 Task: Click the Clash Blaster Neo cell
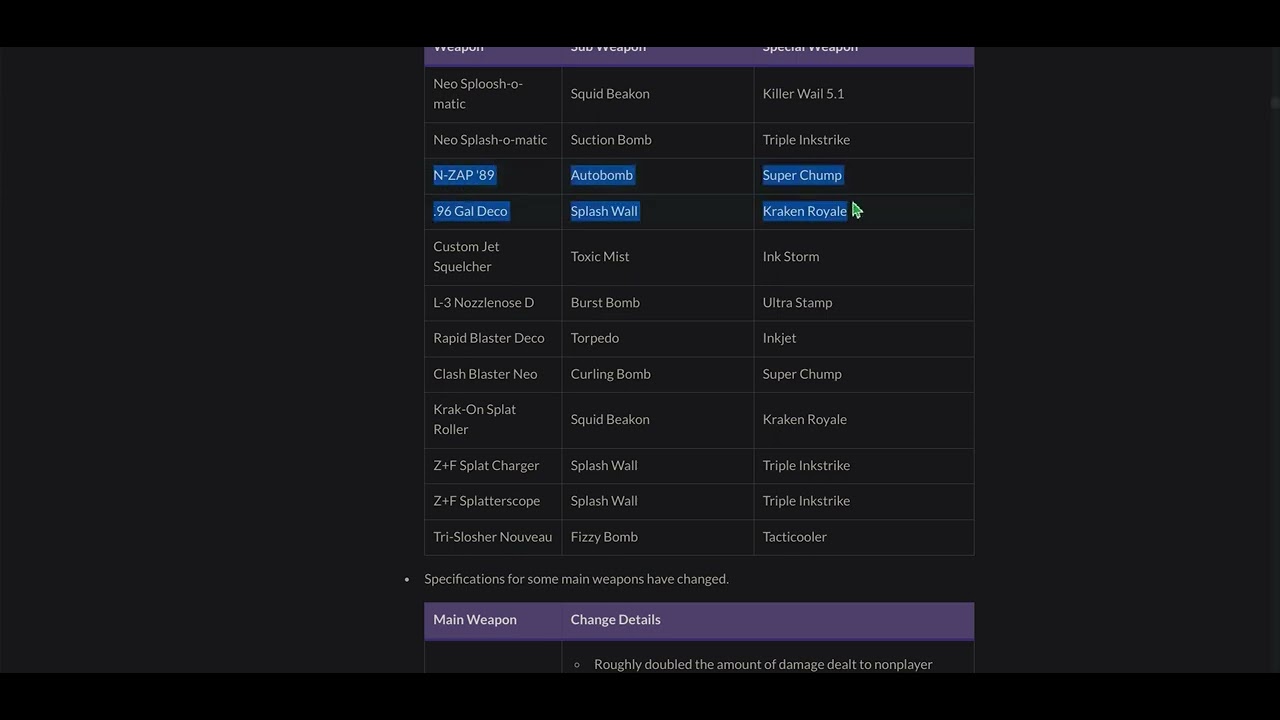tap(492, 374)
